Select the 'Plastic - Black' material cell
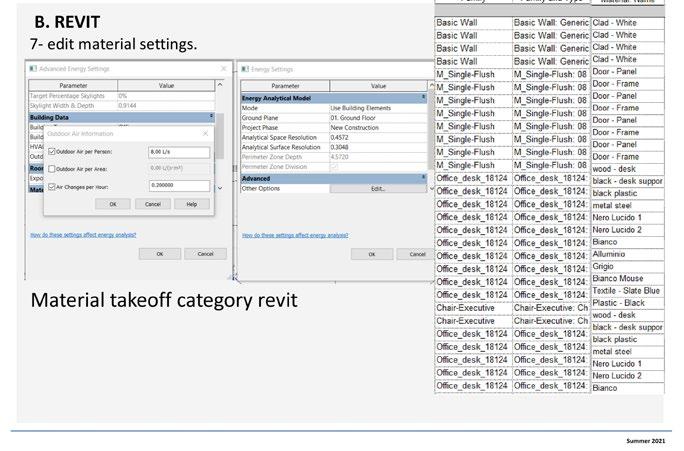The width and height of the screenshot is (684, 451). pos(627,303)
